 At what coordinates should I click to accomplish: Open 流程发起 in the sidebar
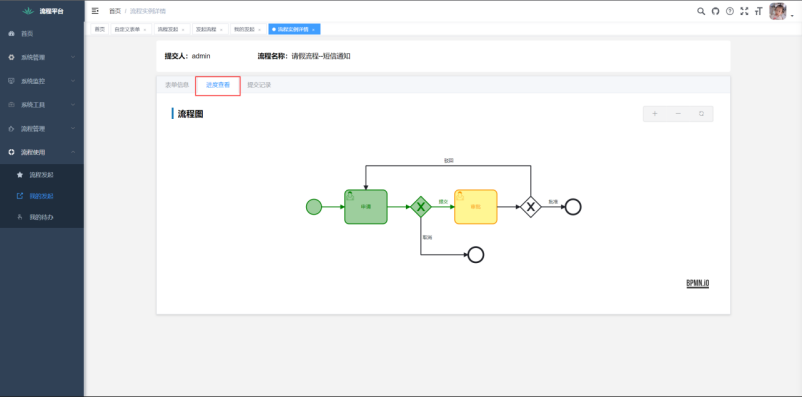(41, 175)
